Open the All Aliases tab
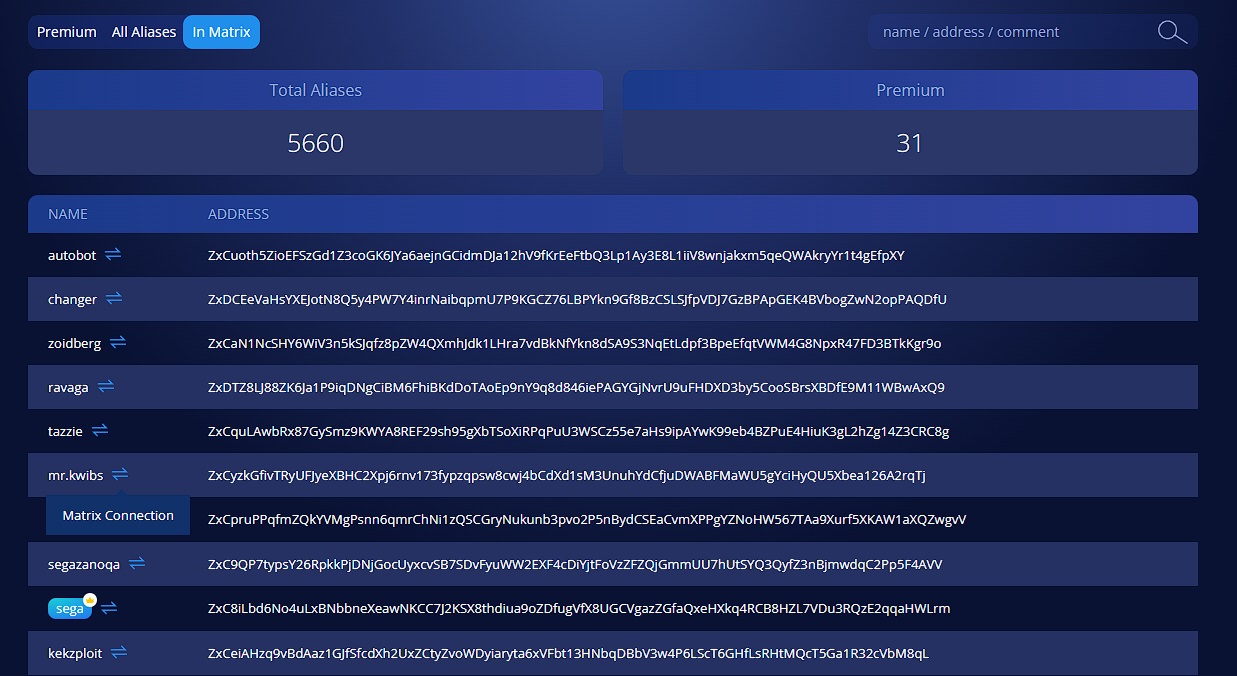 144,32
